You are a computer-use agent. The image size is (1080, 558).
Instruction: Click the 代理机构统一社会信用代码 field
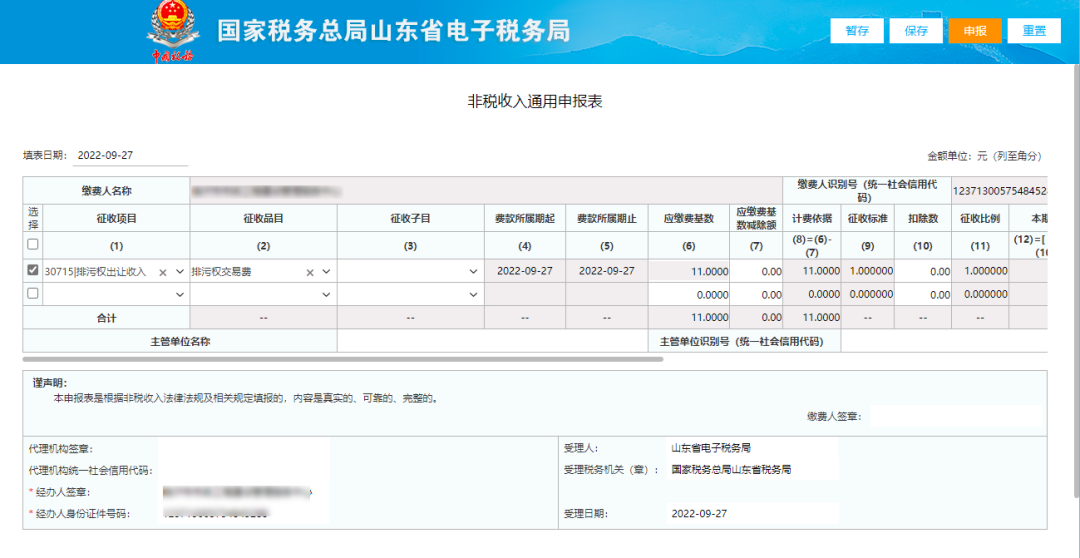coord(244,471)
